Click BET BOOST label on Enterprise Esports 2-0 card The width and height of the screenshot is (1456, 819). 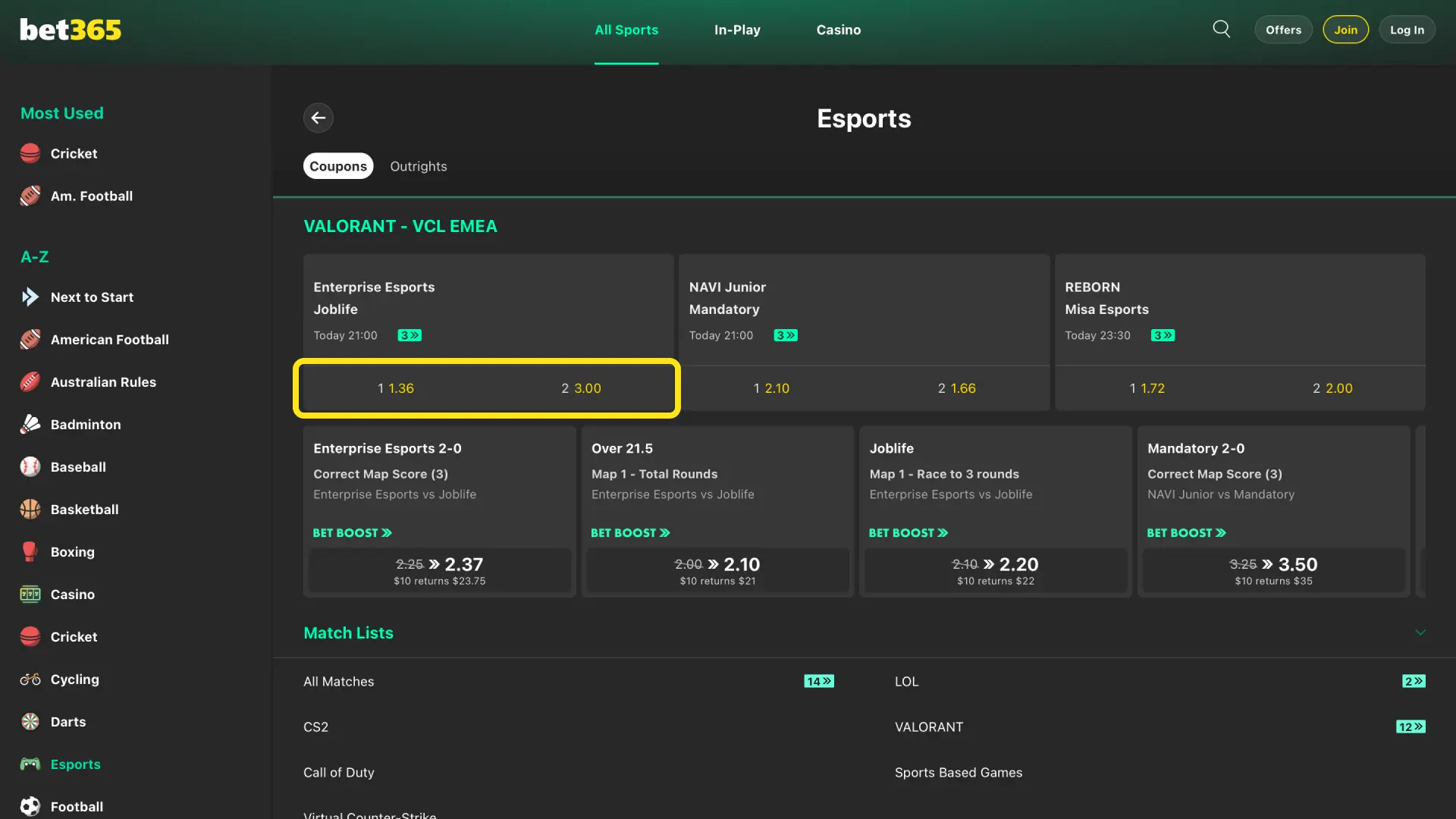pyautogui.click(x=353, y=533)
